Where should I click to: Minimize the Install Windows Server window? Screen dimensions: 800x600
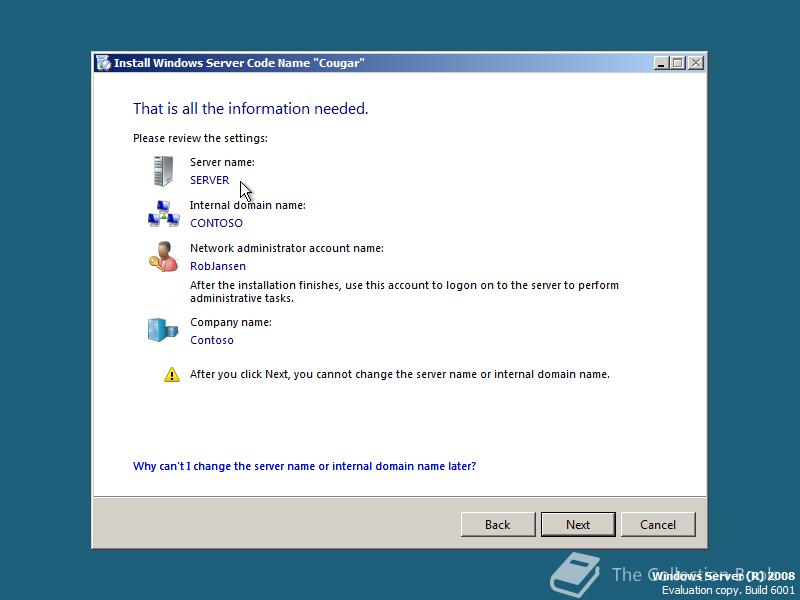(x=662, y=63)
